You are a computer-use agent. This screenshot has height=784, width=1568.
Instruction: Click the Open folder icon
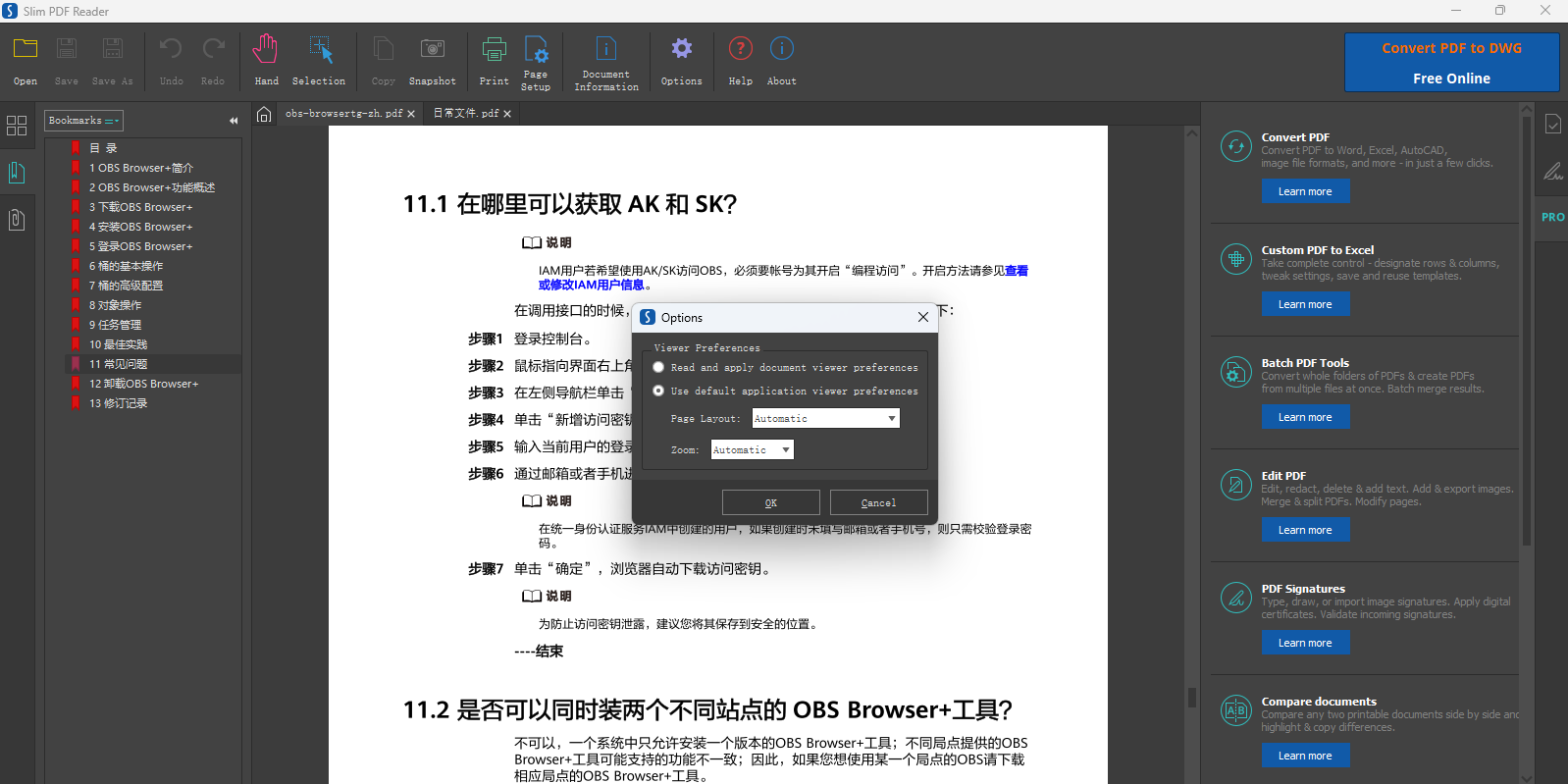tap(26, 49)
